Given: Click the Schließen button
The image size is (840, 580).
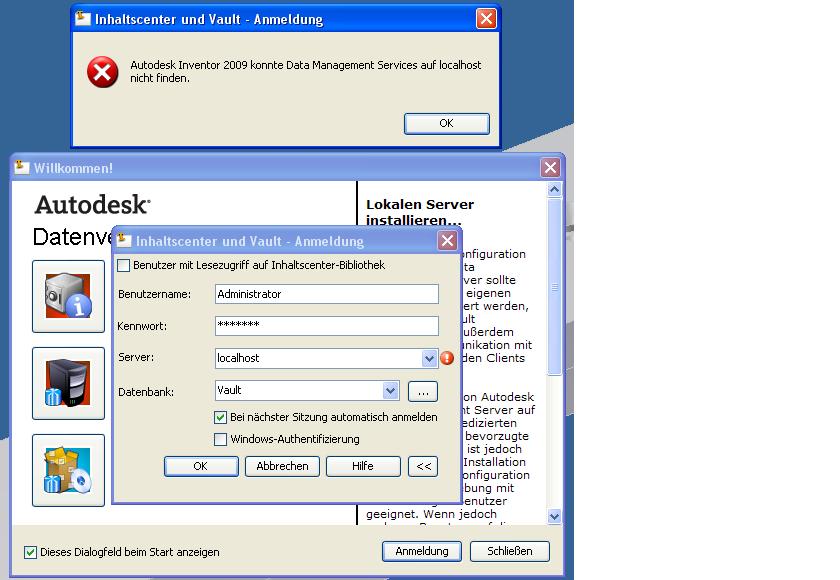Looking at the screenshot, I should point(509,551).
